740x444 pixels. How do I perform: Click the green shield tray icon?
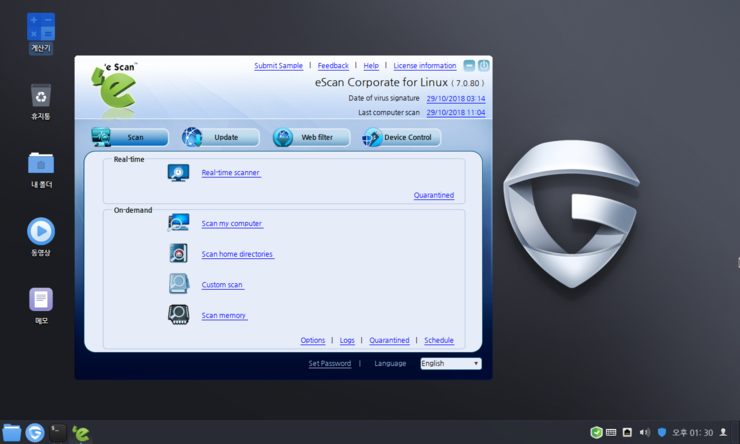tap(597, 432)
